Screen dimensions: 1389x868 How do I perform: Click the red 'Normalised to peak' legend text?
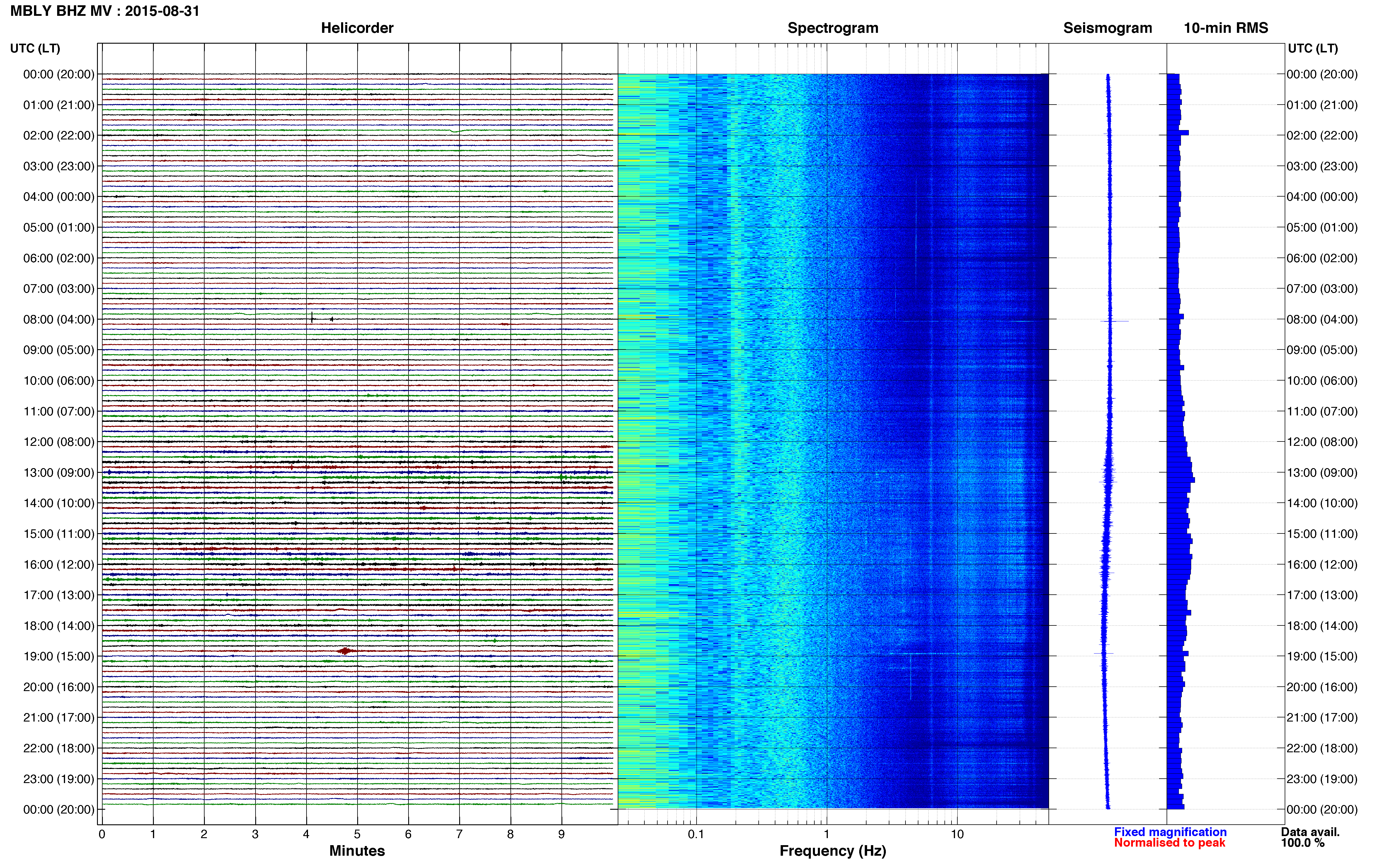[x=1170, y=843]
